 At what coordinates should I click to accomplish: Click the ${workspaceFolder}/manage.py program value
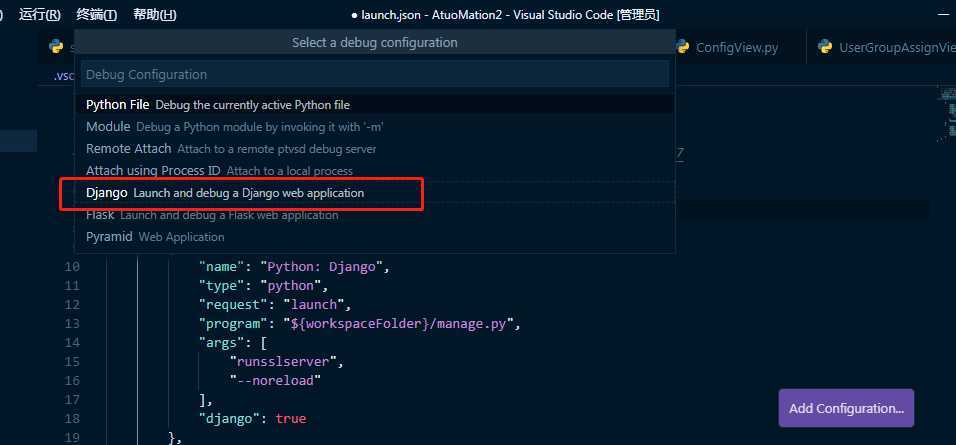tap(399, 324)
